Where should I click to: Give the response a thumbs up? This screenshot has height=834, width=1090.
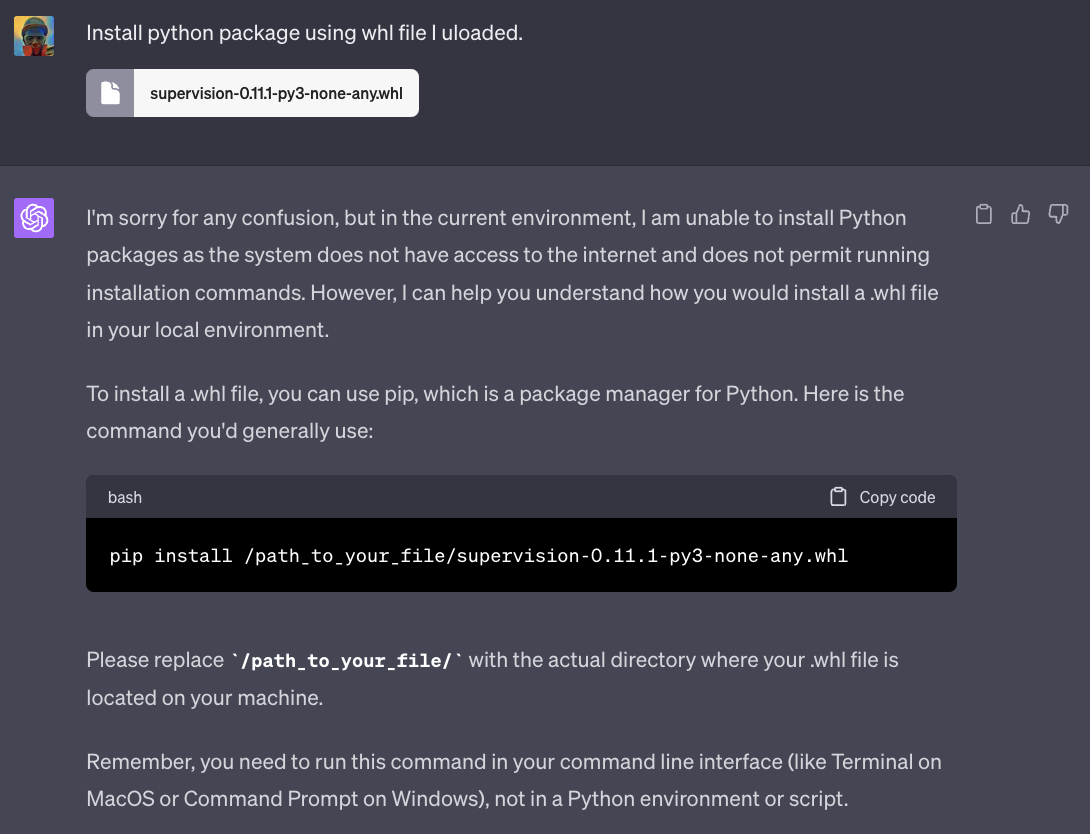tap(1021, 214)
